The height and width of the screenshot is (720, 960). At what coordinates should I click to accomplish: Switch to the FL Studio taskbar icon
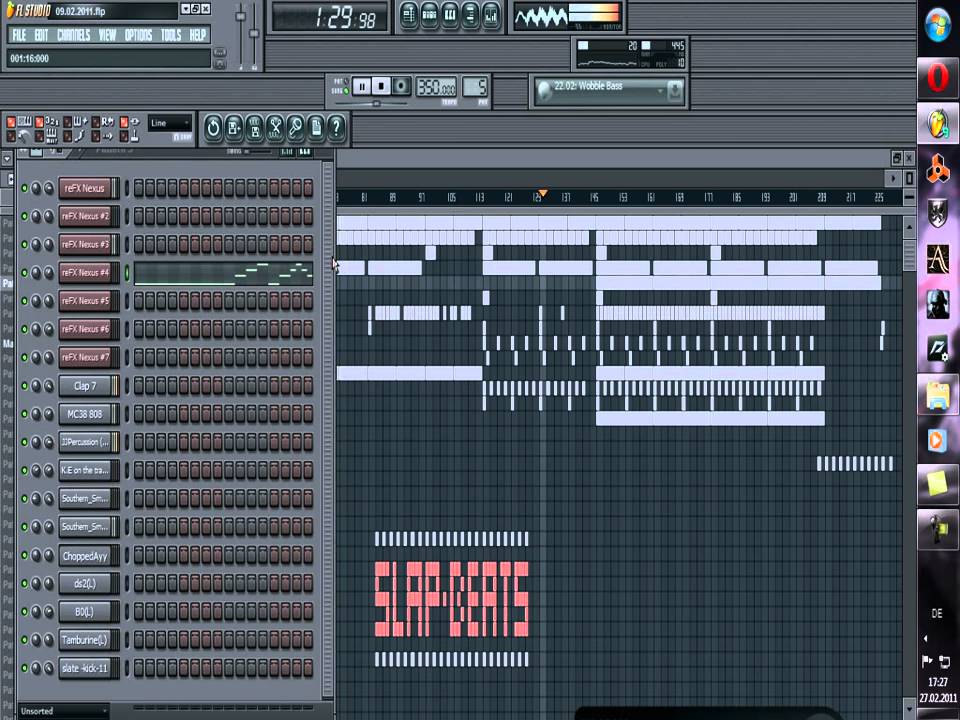click(x=937, y=124)
